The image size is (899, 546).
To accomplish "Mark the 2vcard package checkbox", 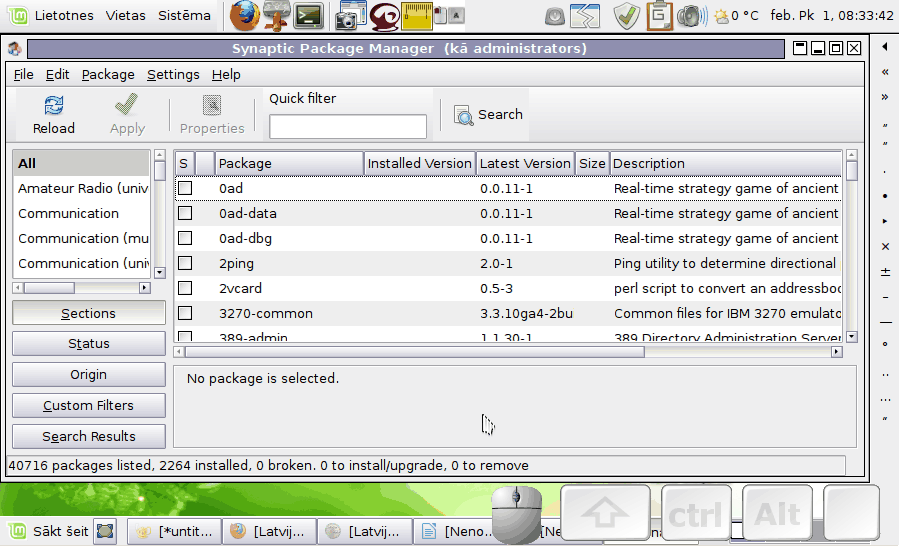I will (x=185, y=288).
